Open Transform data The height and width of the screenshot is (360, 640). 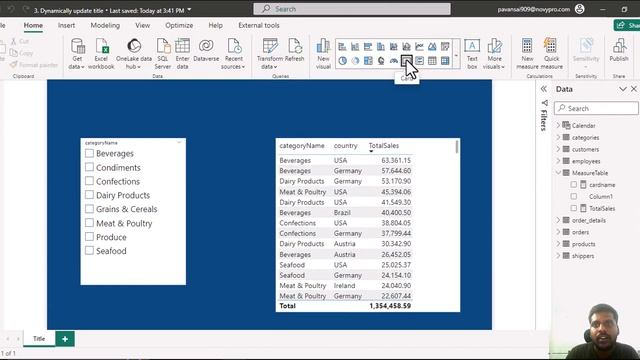[269, 53]
